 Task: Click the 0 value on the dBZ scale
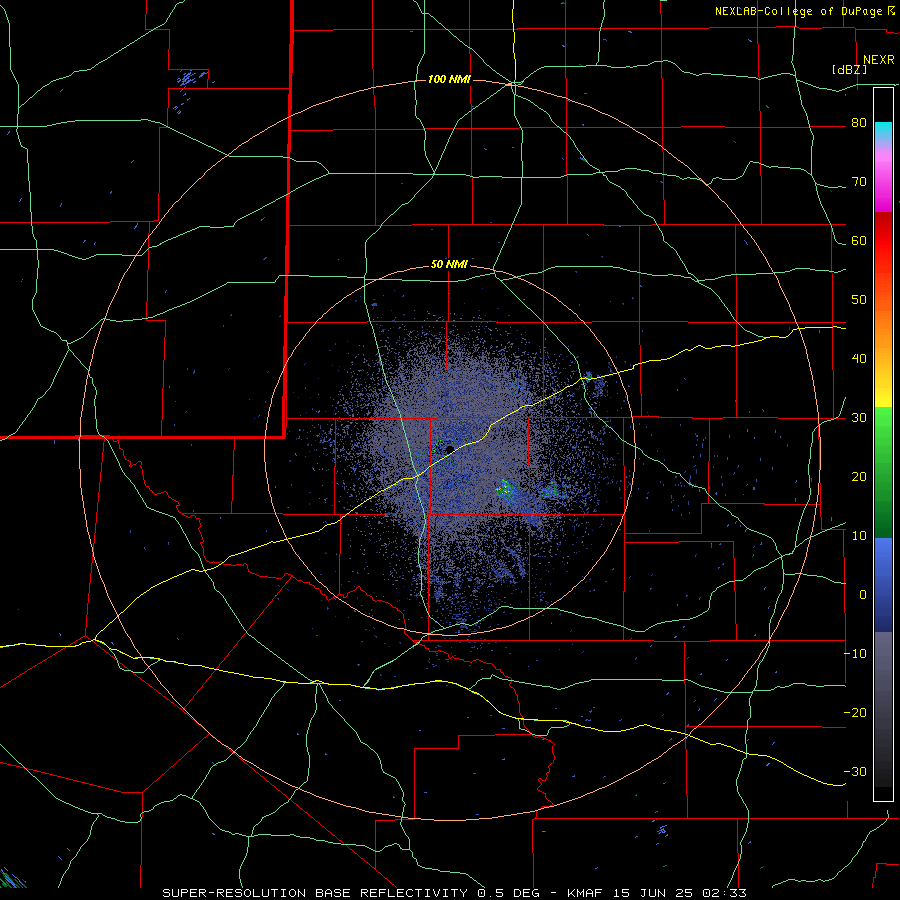pos(863,595)
